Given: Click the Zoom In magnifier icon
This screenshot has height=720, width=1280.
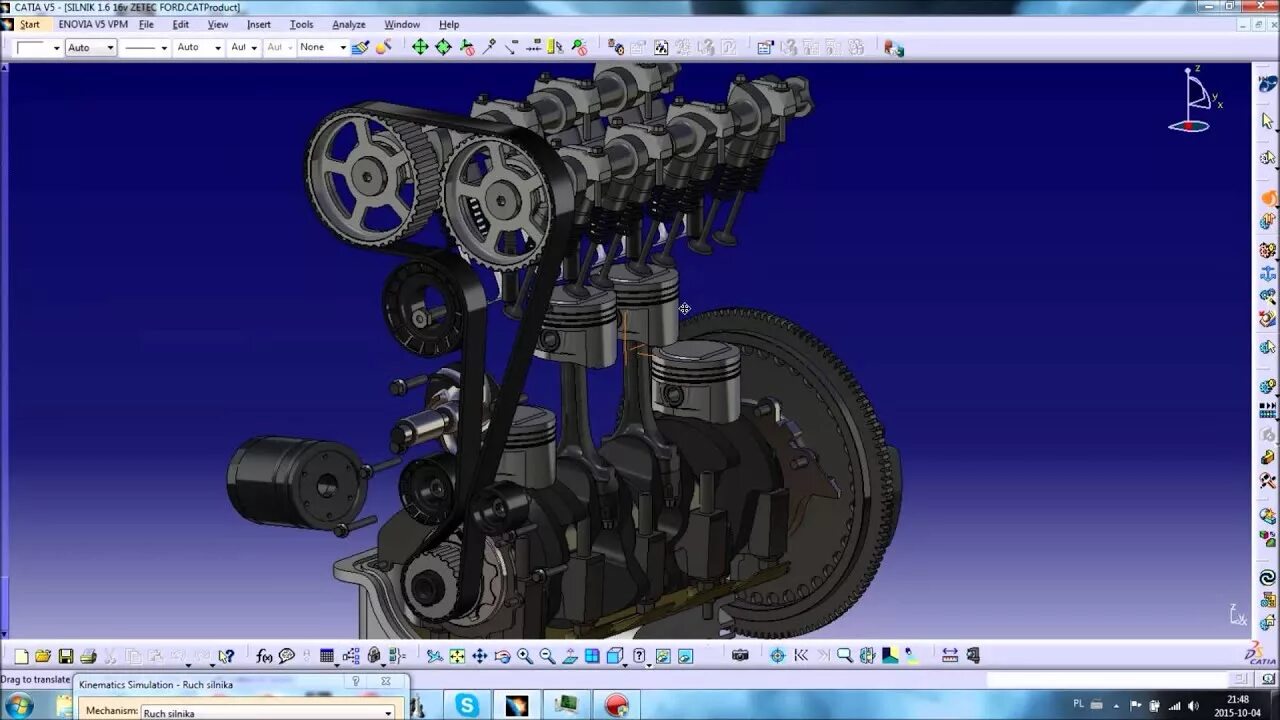Looking at the screenshot, I should pos(525,656).
